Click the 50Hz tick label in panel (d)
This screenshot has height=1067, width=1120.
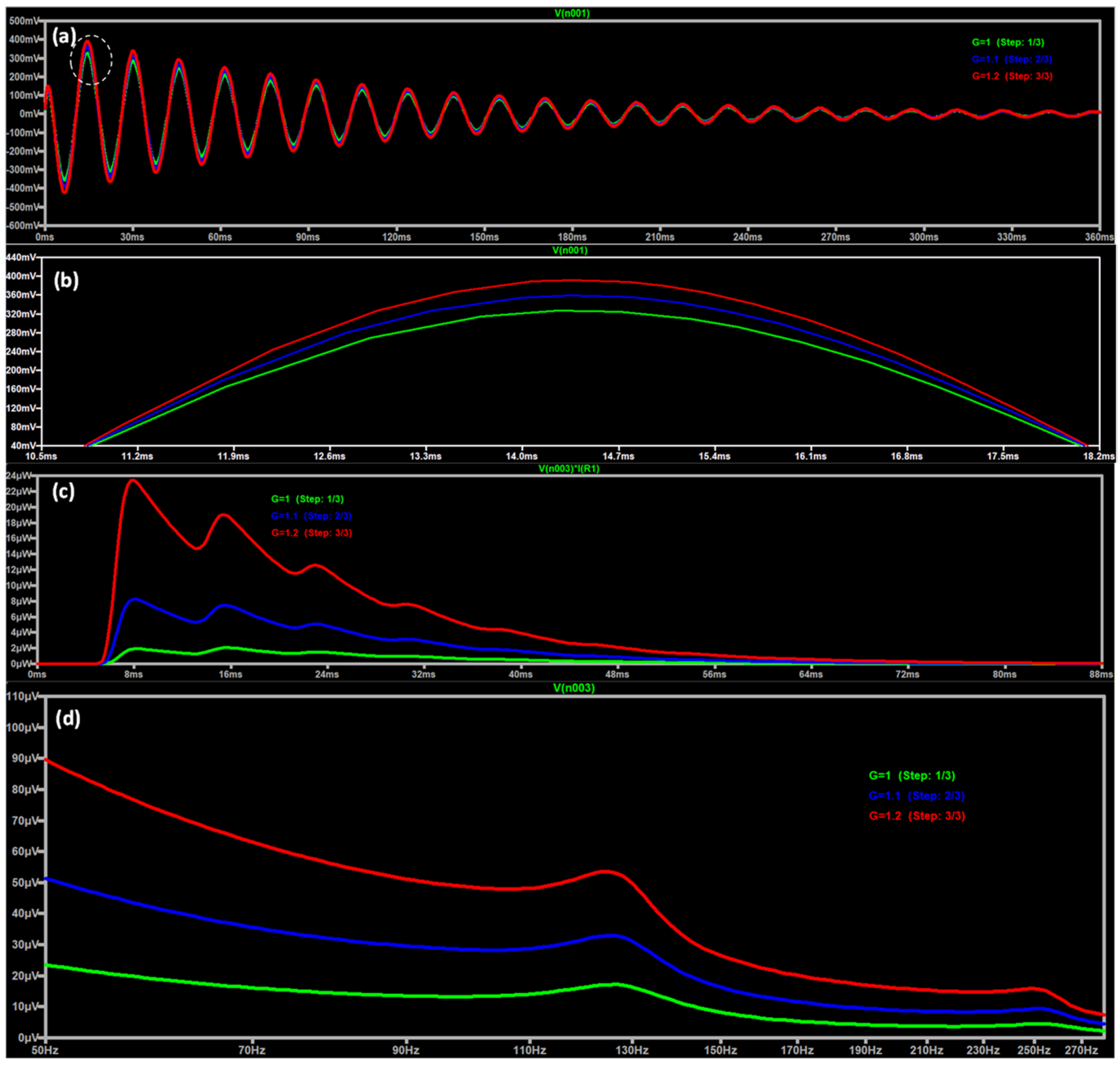45,1050
